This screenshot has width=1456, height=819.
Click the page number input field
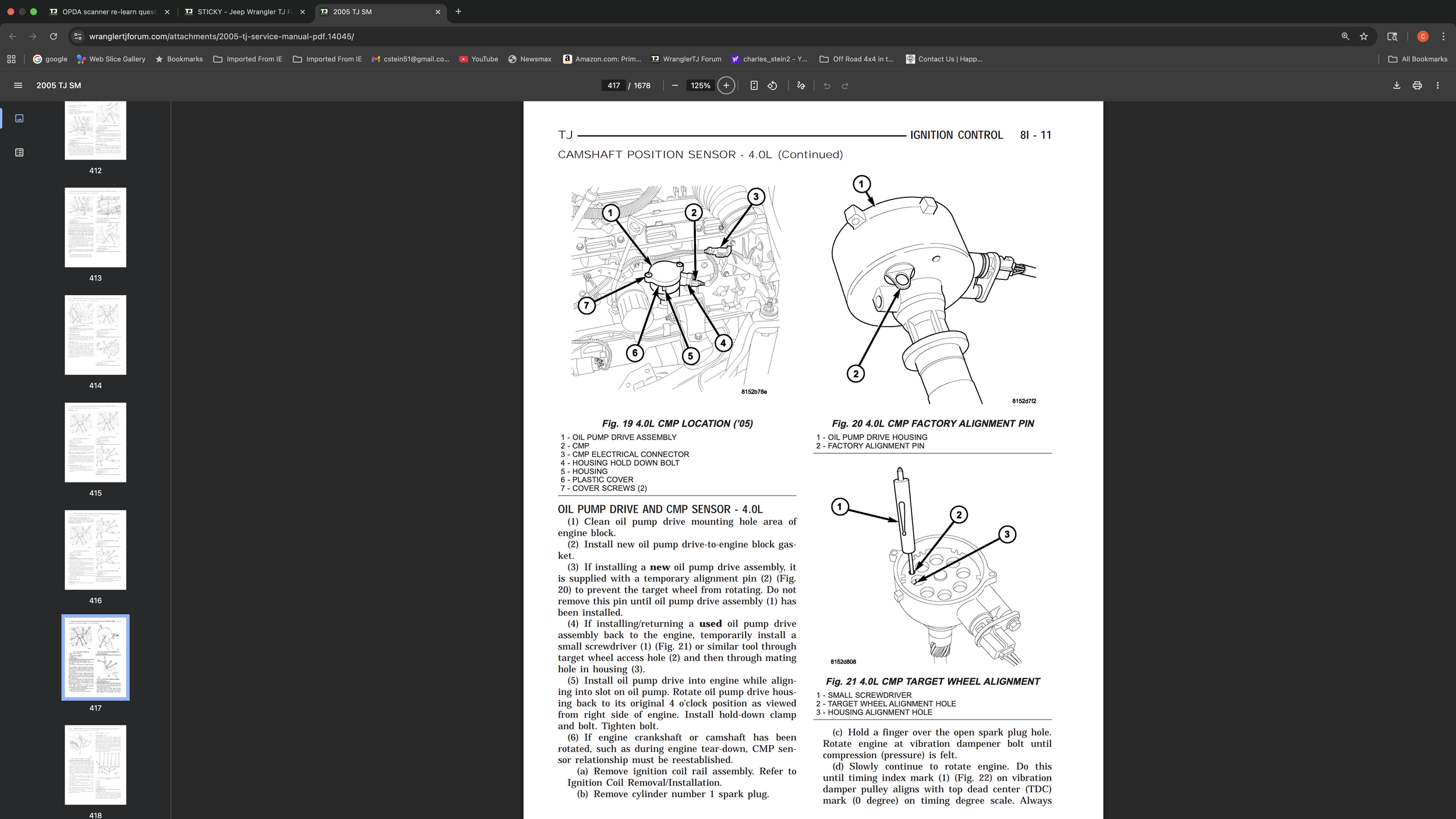(x=613, y=86)
